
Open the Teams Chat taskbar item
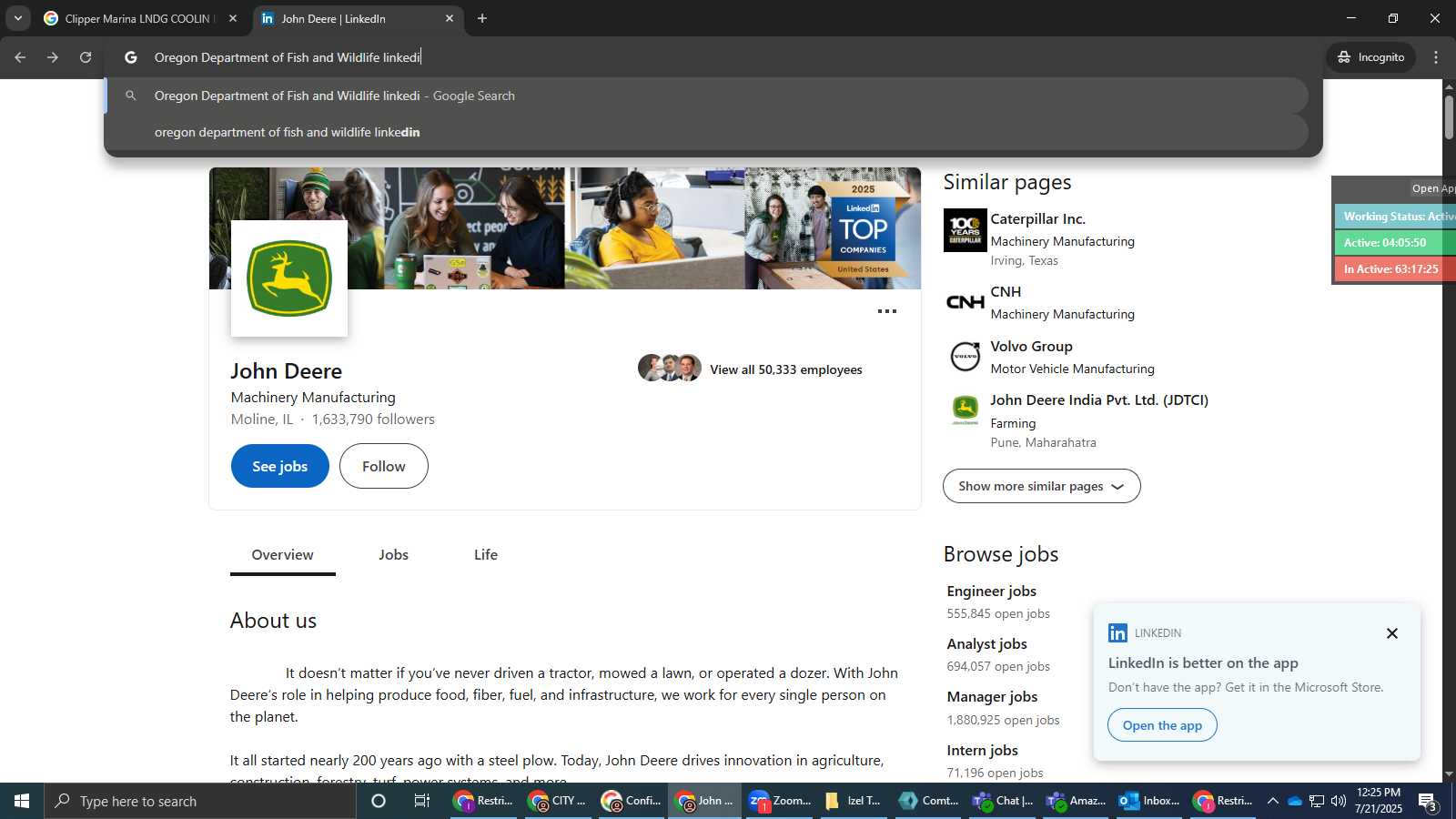(1002, 801)
